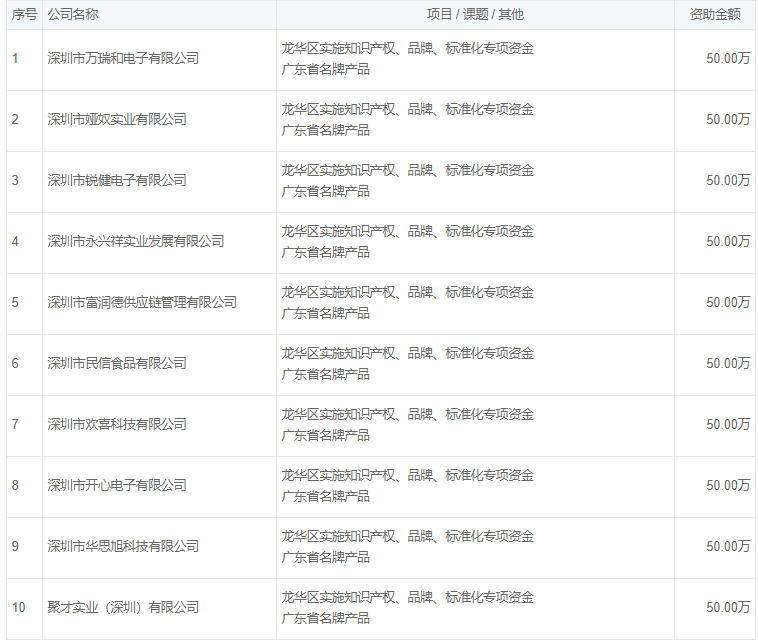Open 深圳市民信食品有限公司
Viewport: 758px width, 643px height.
117,364
